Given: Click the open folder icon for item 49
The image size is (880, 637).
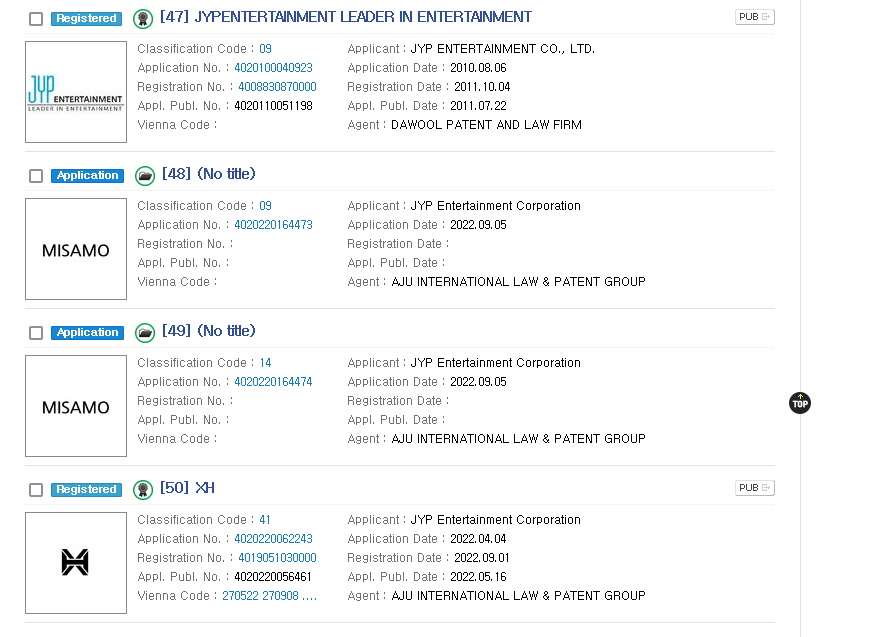Looking at the screenshot, I should coord(145,333).
